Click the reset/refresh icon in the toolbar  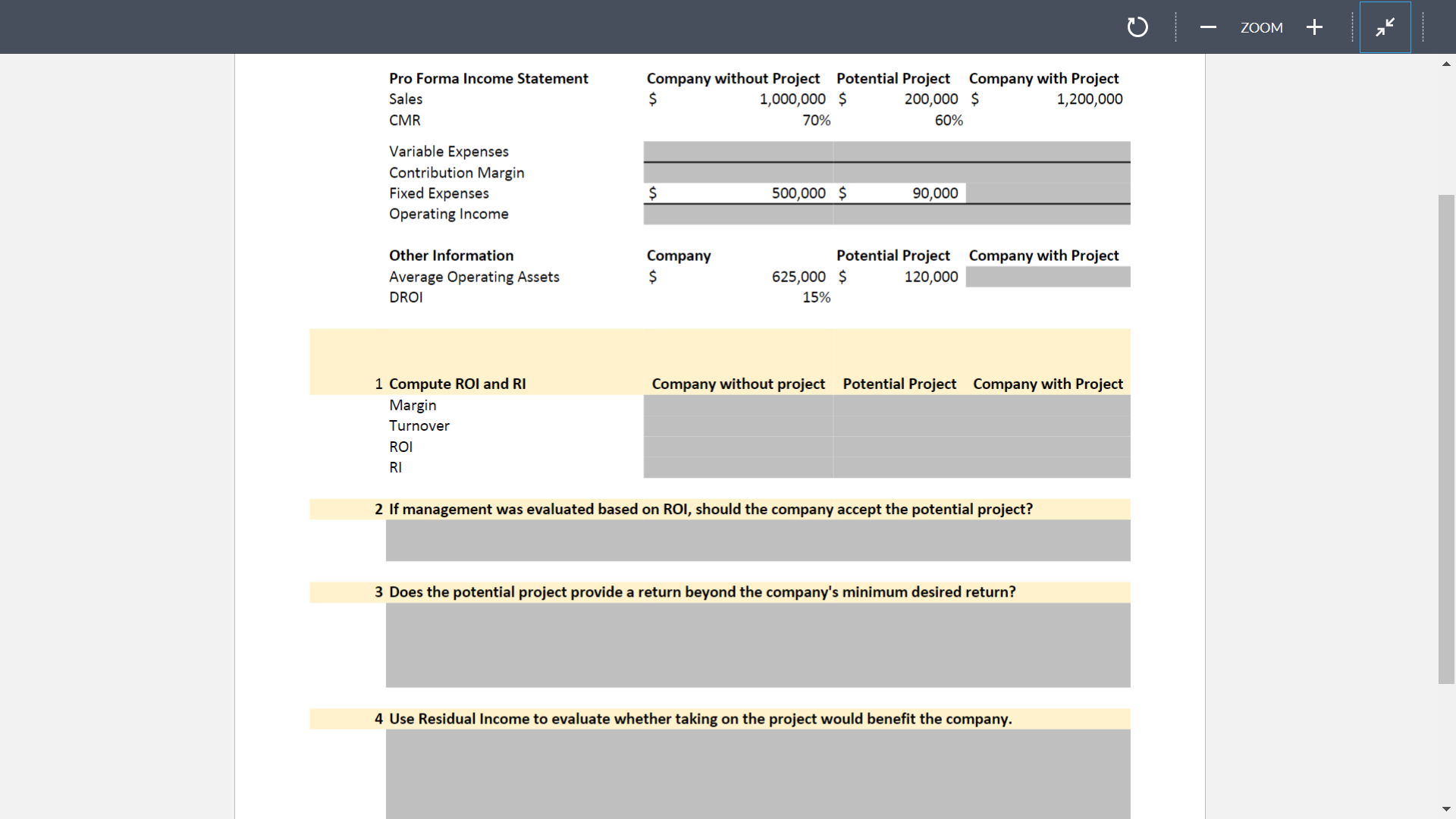(1137, 27)
